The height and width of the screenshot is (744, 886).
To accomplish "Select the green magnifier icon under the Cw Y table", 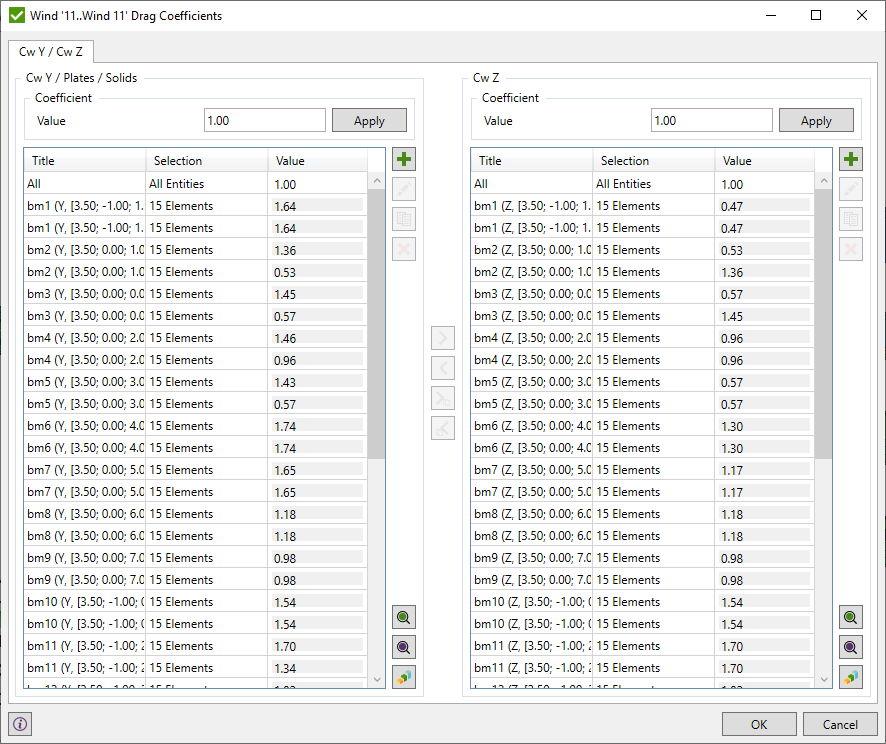I will [404, 617].
